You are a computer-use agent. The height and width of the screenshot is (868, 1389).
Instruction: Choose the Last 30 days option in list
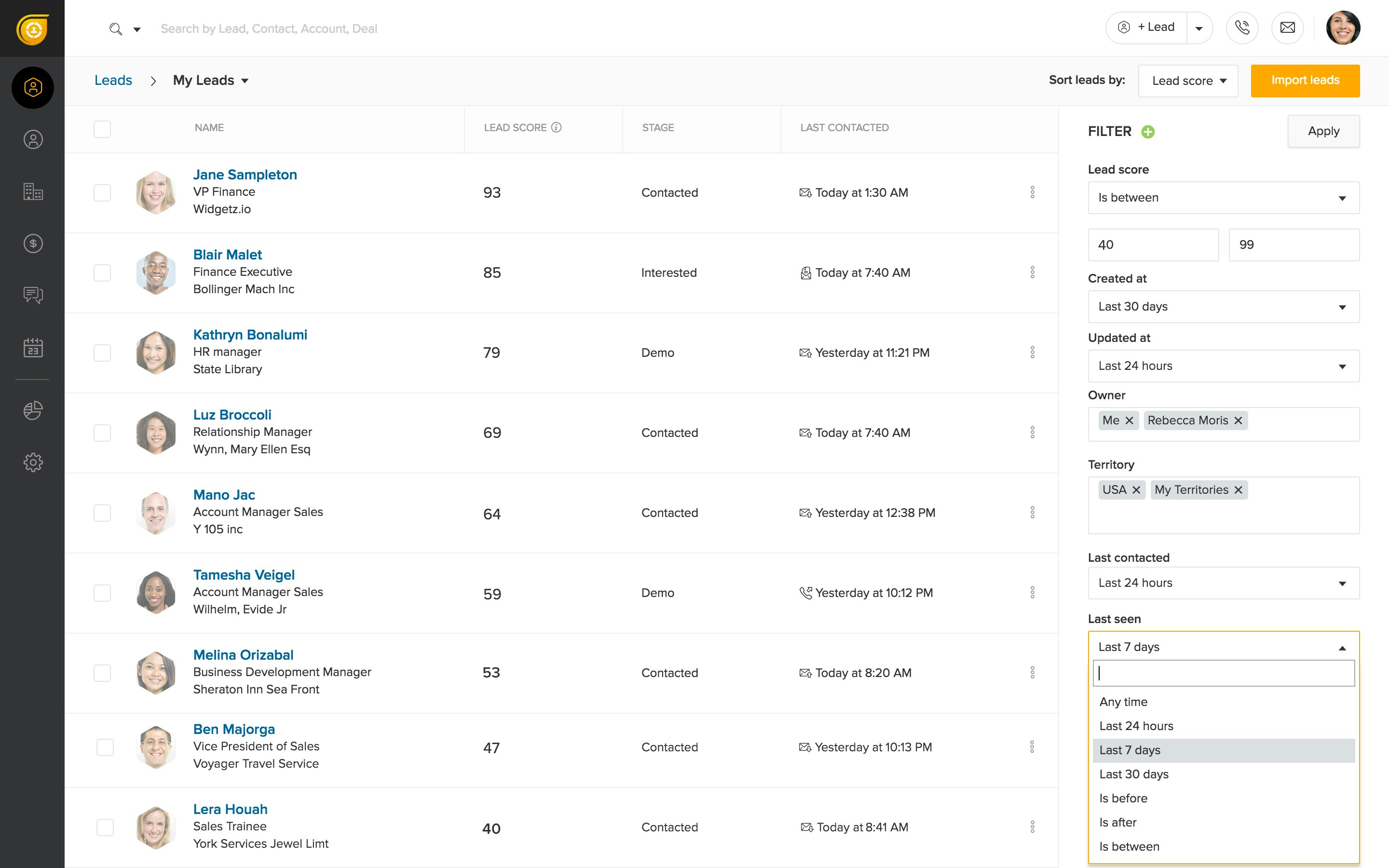(1133, 774)
